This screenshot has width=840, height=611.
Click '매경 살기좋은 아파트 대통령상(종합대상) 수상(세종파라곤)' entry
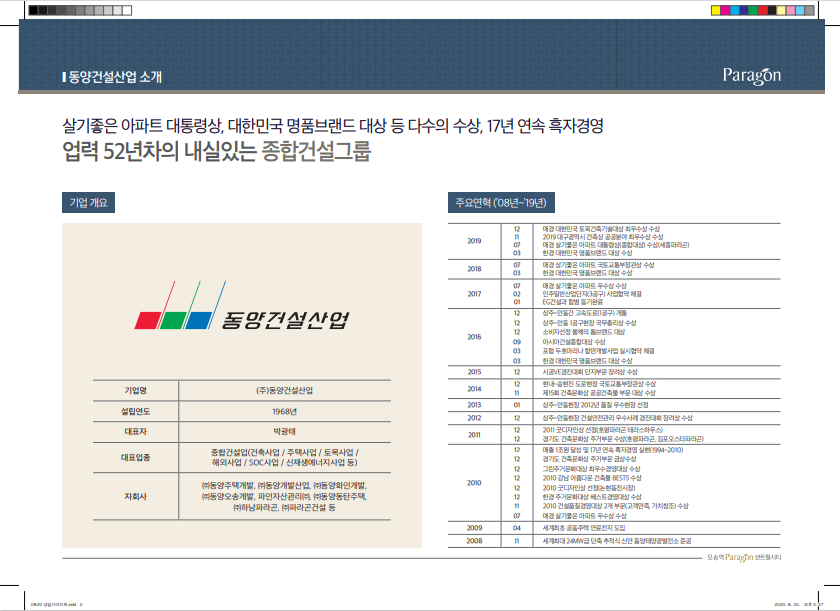[616, 245]
